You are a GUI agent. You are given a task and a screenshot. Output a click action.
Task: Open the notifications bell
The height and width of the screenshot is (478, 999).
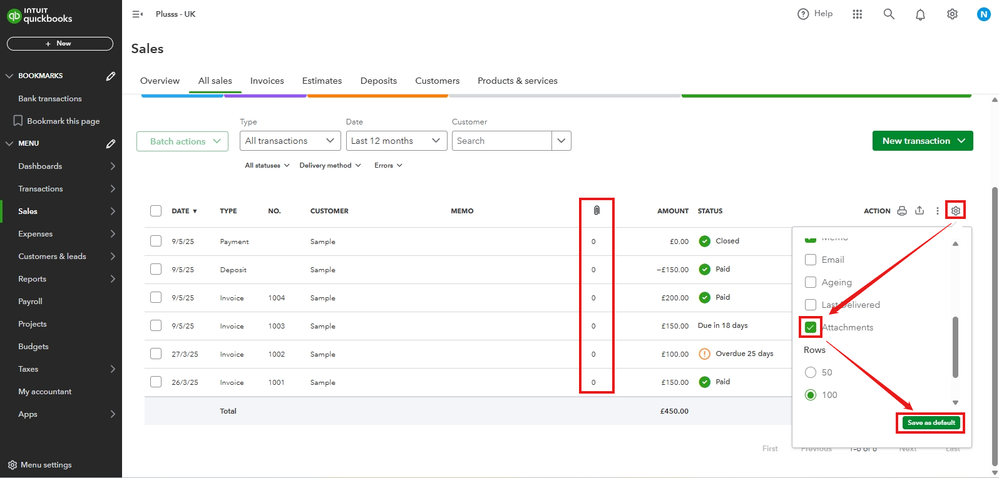[920, 14]
